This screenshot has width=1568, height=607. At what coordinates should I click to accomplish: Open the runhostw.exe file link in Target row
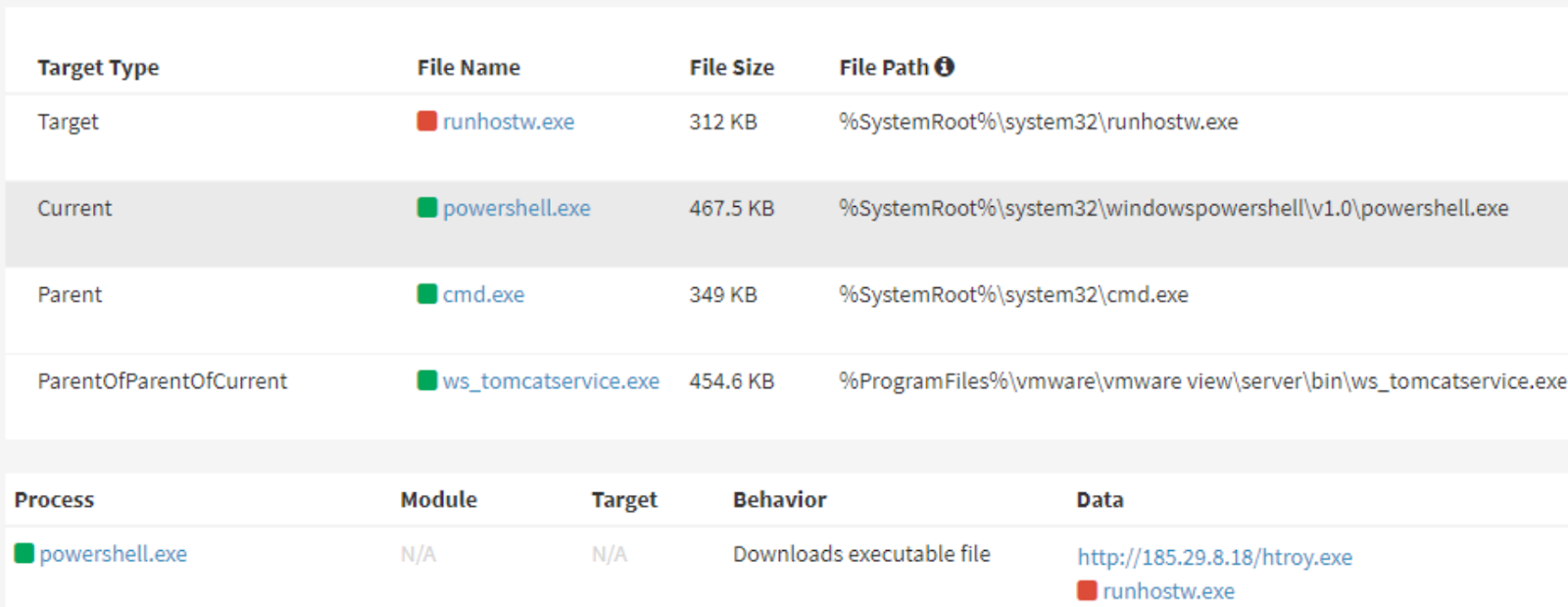[x=508, y=122]
